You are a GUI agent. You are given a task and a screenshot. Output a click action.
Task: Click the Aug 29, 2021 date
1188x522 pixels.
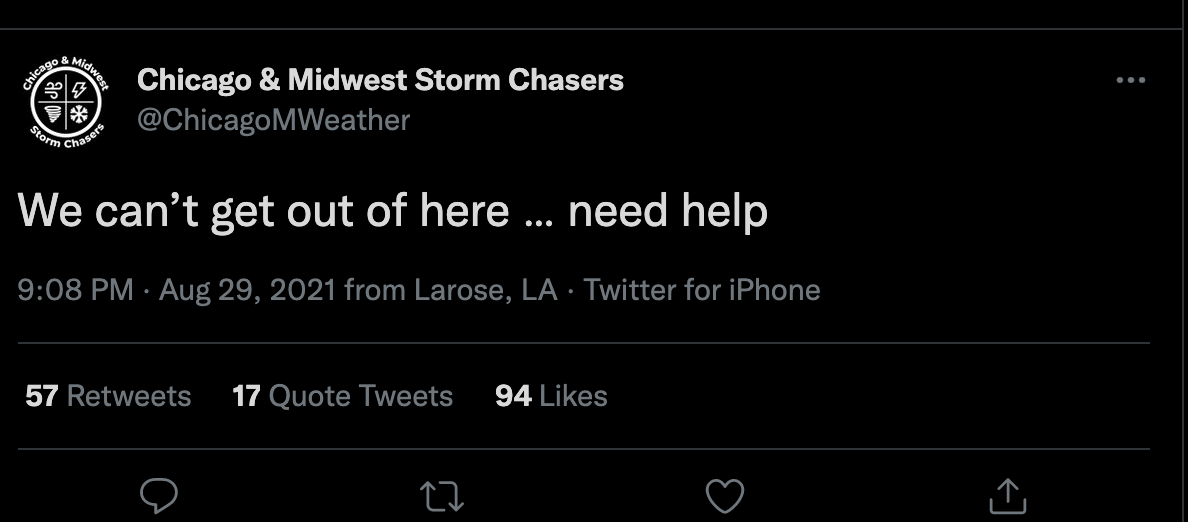(246, 290)
